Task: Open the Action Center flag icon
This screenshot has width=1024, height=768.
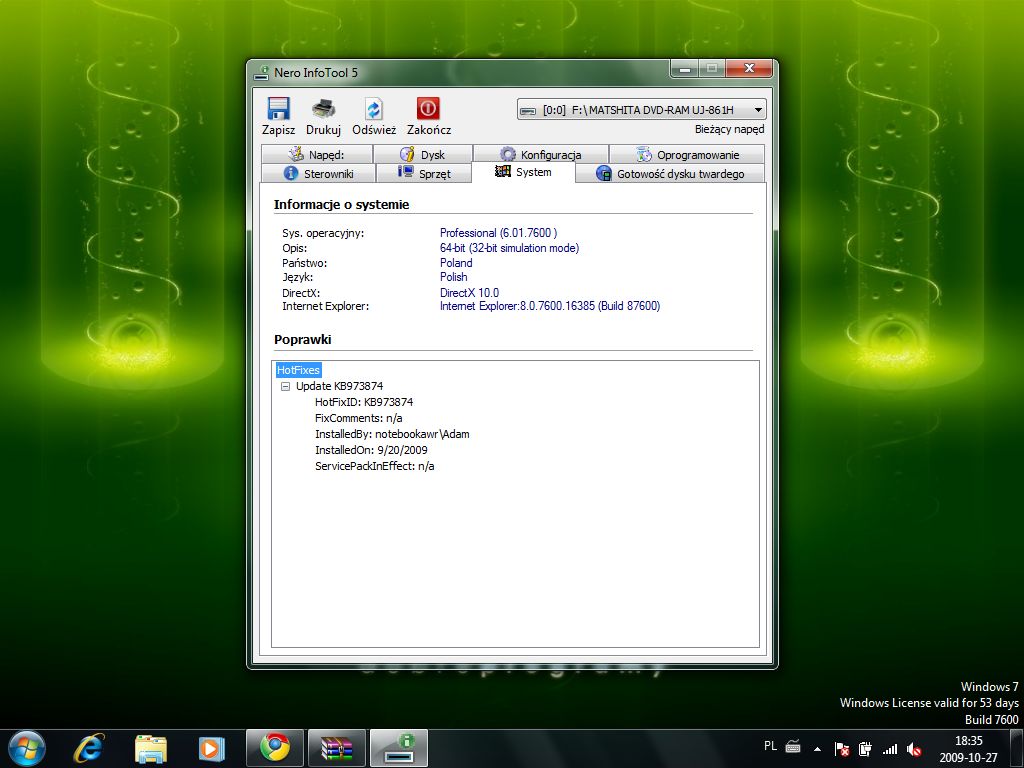Action: (842, 749)
